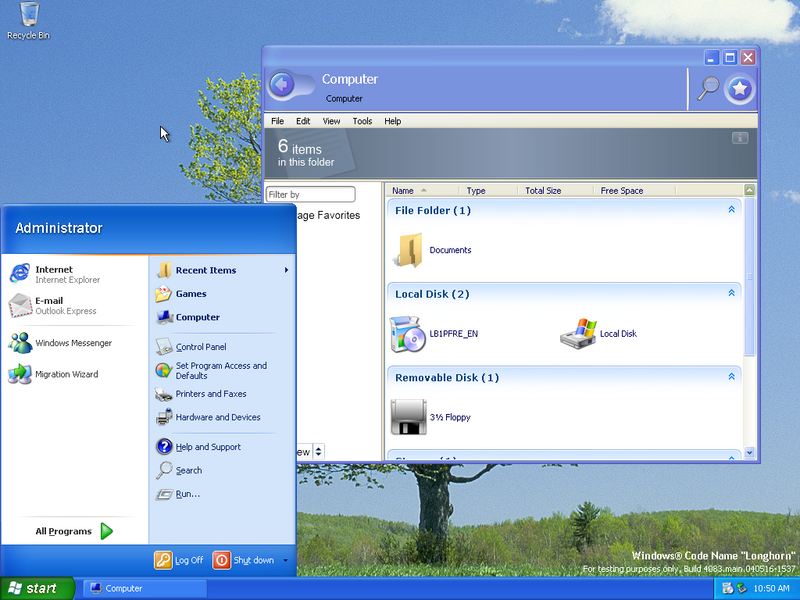Screen dimensions: 800x600
Task: Click the magnifier search icon in header
Action: click(708, 88)
